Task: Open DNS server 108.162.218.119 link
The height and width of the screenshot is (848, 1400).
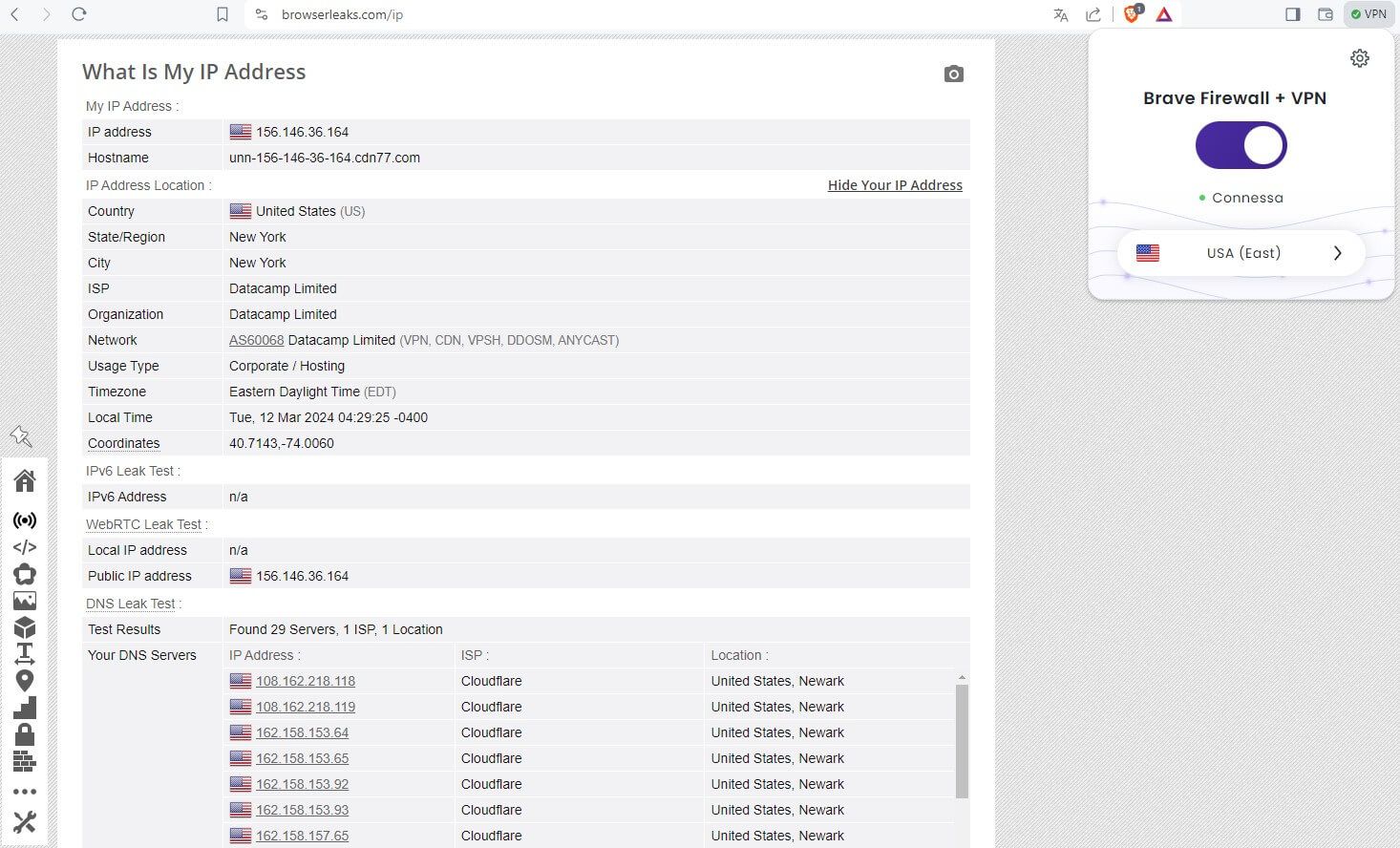Action: (x=306, y=707)
